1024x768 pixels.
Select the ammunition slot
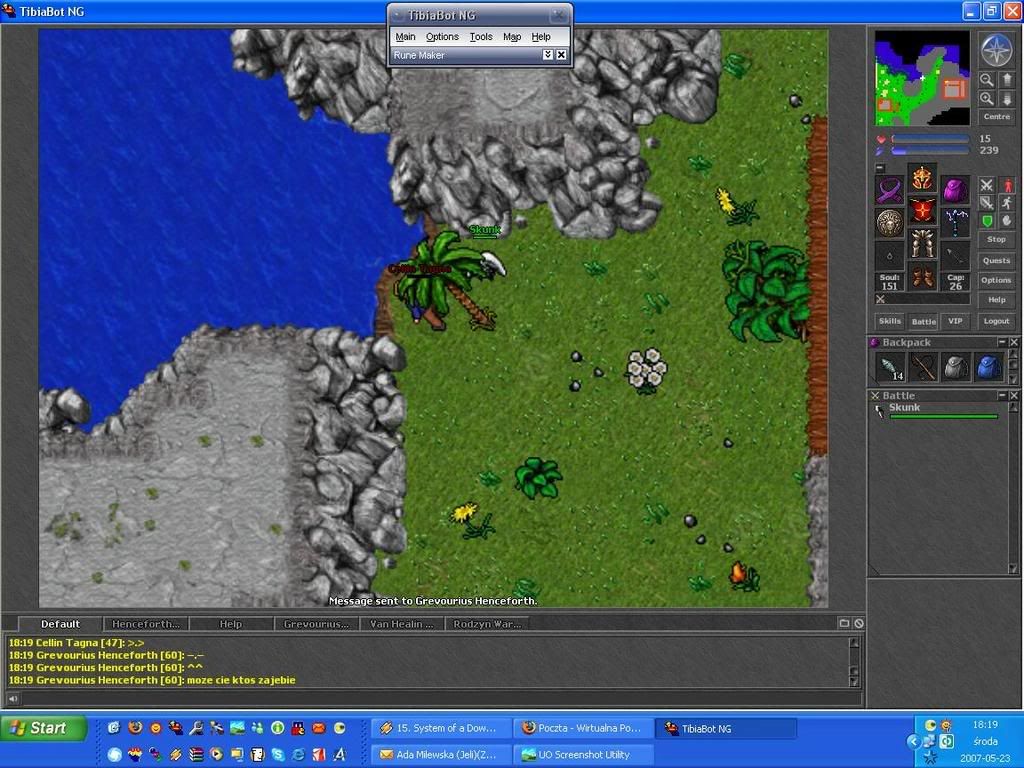click(955, 256)
